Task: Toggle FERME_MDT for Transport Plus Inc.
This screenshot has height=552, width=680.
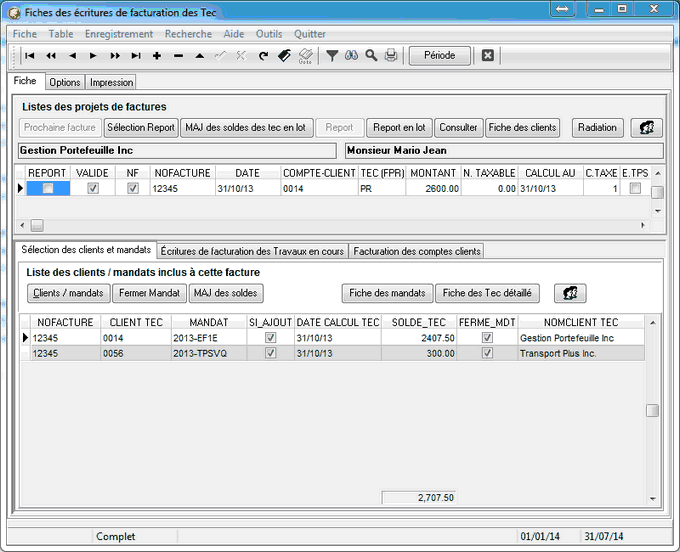Action: pyautogui.click(x=487, y=353)
